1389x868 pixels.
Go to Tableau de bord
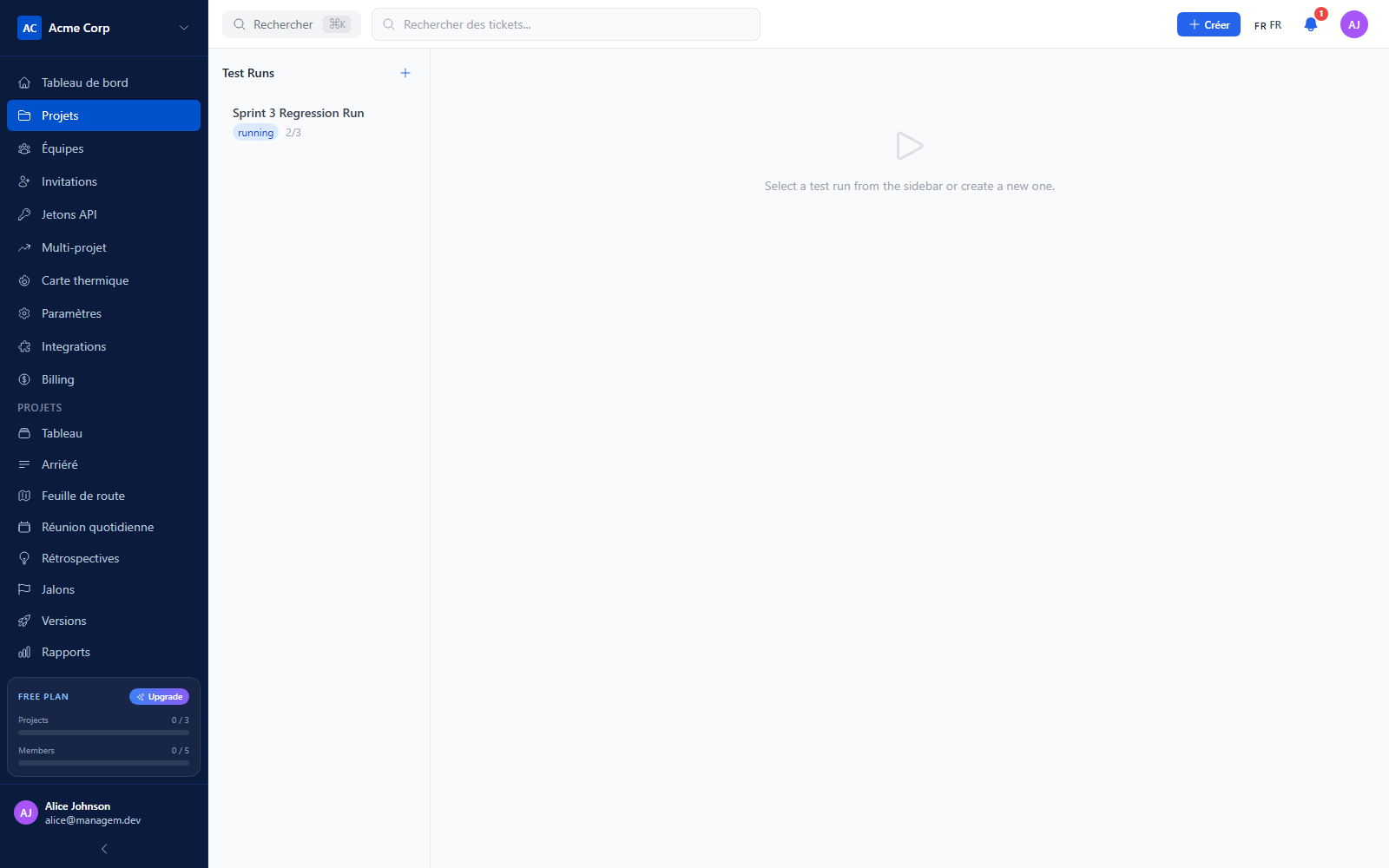click(x=103, y=82)
